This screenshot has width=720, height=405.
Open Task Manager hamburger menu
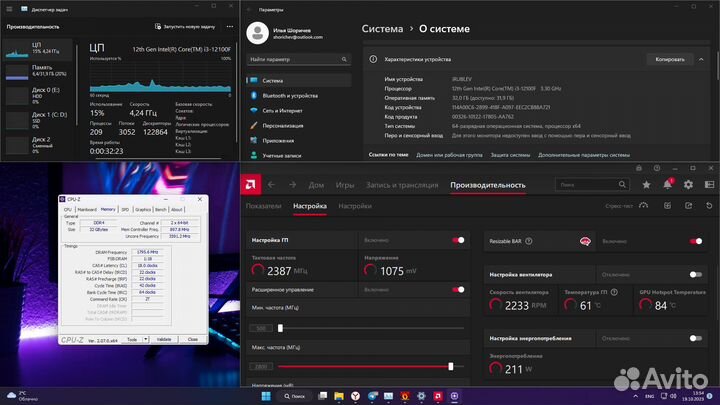tap(9, 9)
